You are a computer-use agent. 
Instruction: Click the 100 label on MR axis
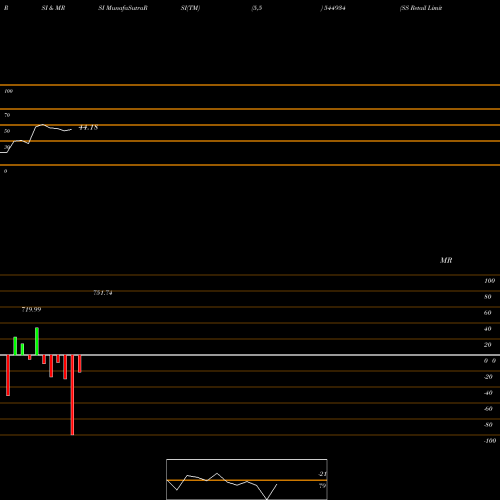[x=489, y=281]
